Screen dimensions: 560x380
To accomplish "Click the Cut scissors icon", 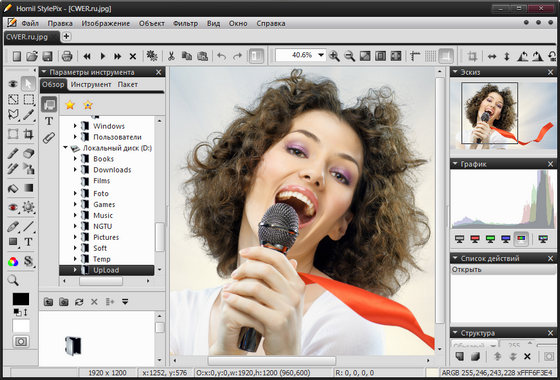I will click(171, 56).
